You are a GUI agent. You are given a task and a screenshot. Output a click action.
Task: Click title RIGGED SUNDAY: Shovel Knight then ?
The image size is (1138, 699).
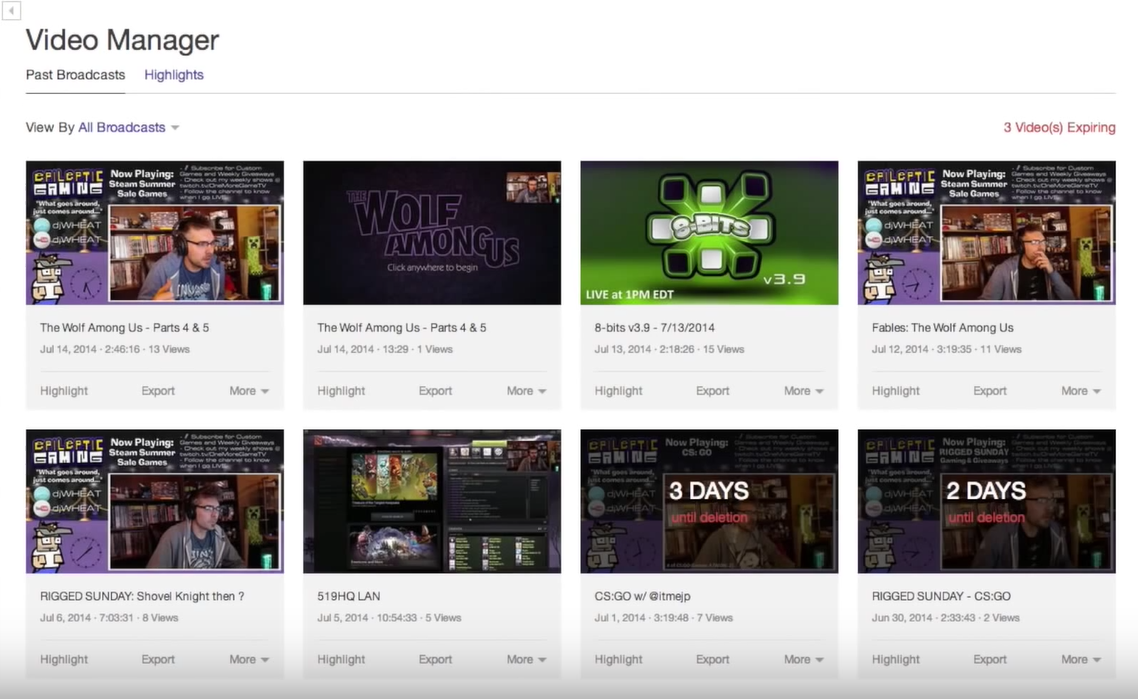[x=142, y=596]
